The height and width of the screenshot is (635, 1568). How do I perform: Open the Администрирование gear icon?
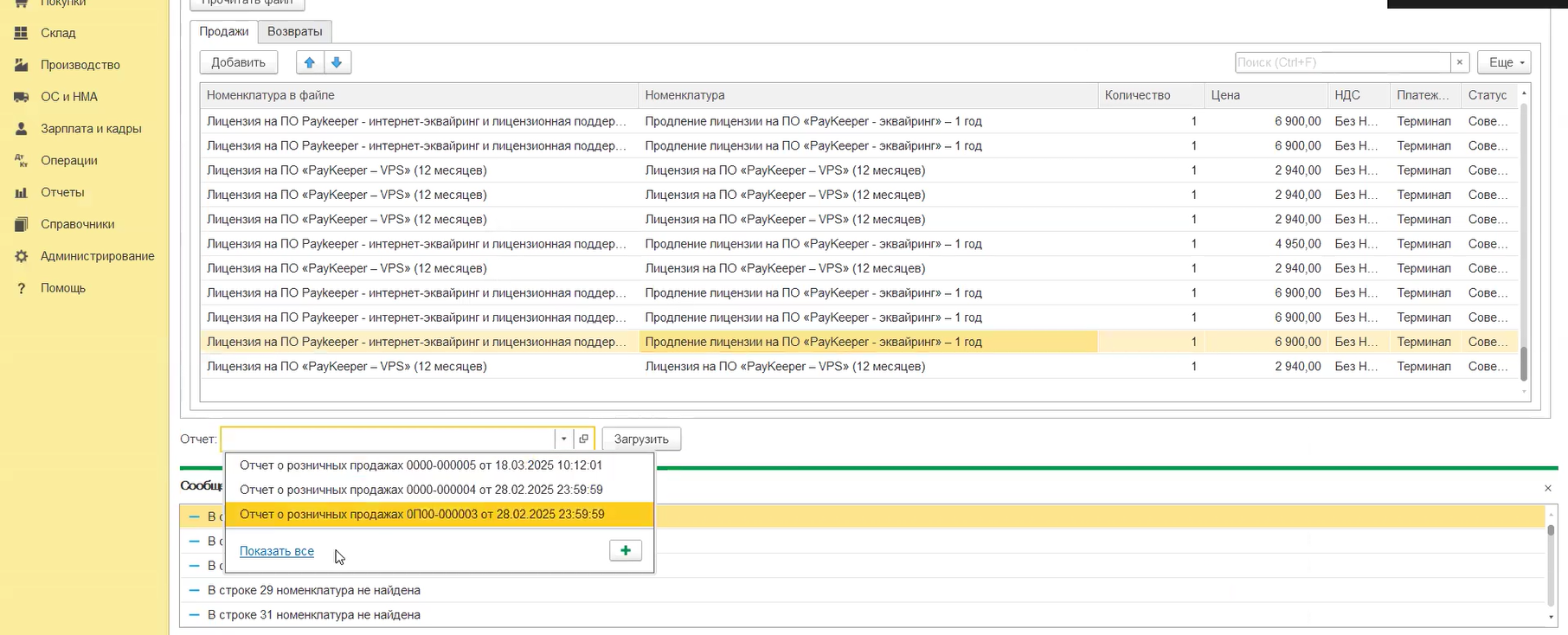tap(22, 257)
